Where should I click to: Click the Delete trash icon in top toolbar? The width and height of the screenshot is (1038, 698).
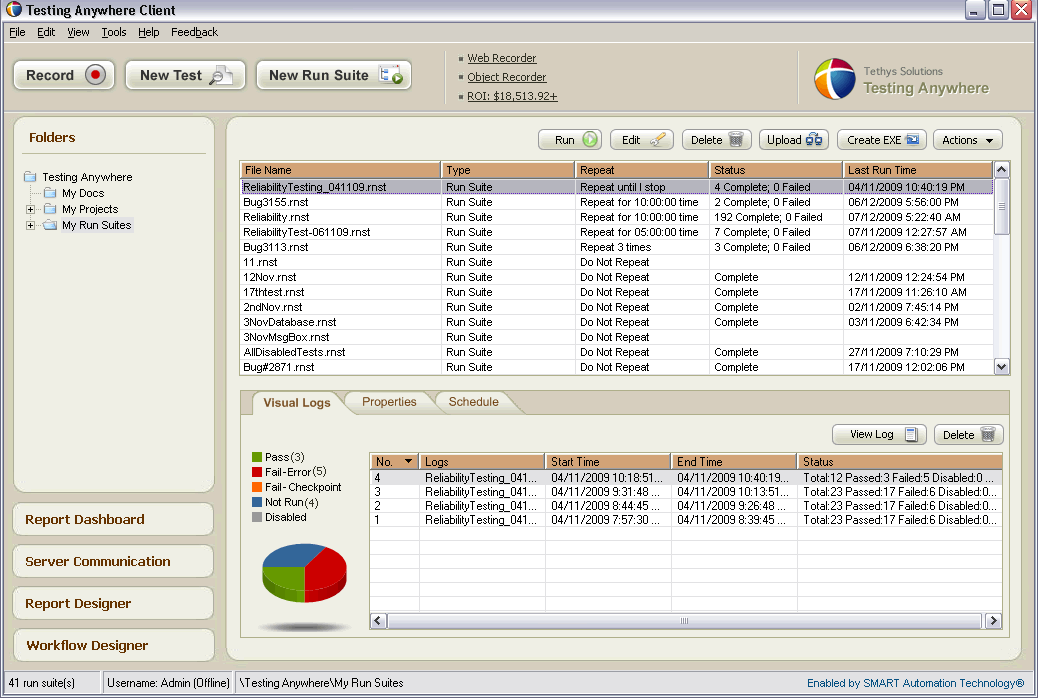tap(737, 140)
